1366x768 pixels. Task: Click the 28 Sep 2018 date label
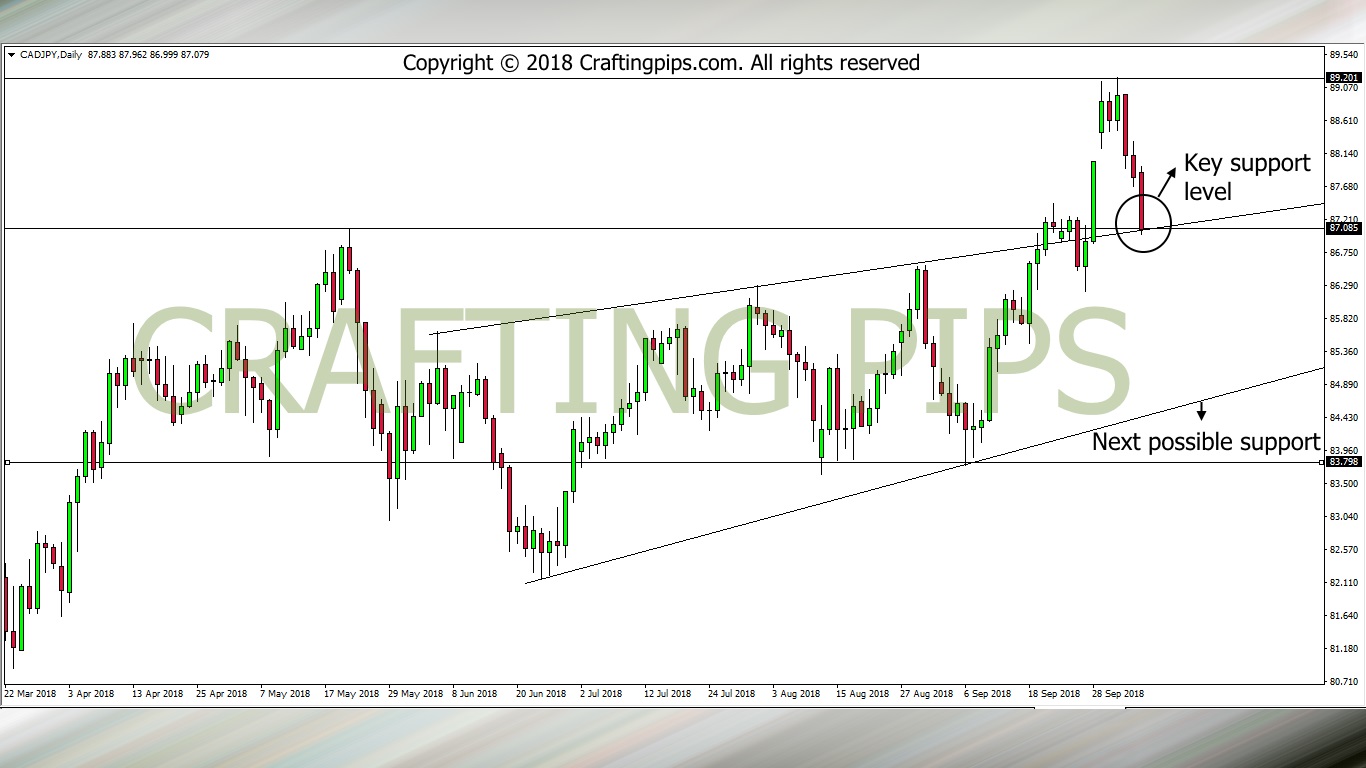1118,693
